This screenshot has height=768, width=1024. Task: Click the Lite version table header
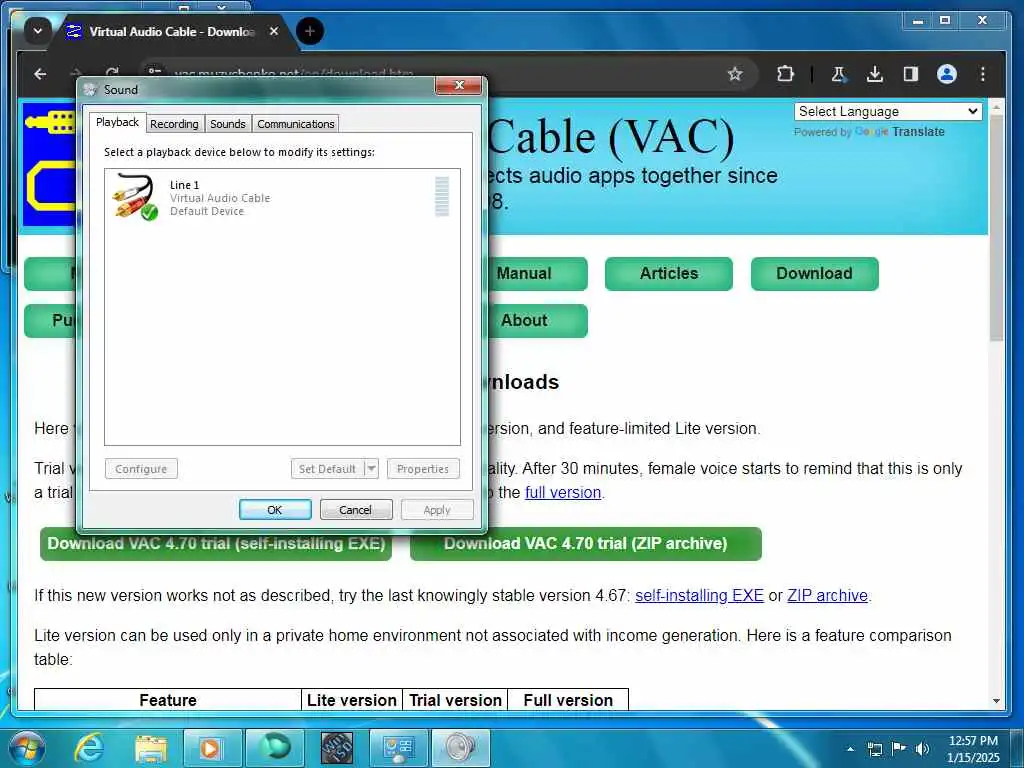click(352, 700)
